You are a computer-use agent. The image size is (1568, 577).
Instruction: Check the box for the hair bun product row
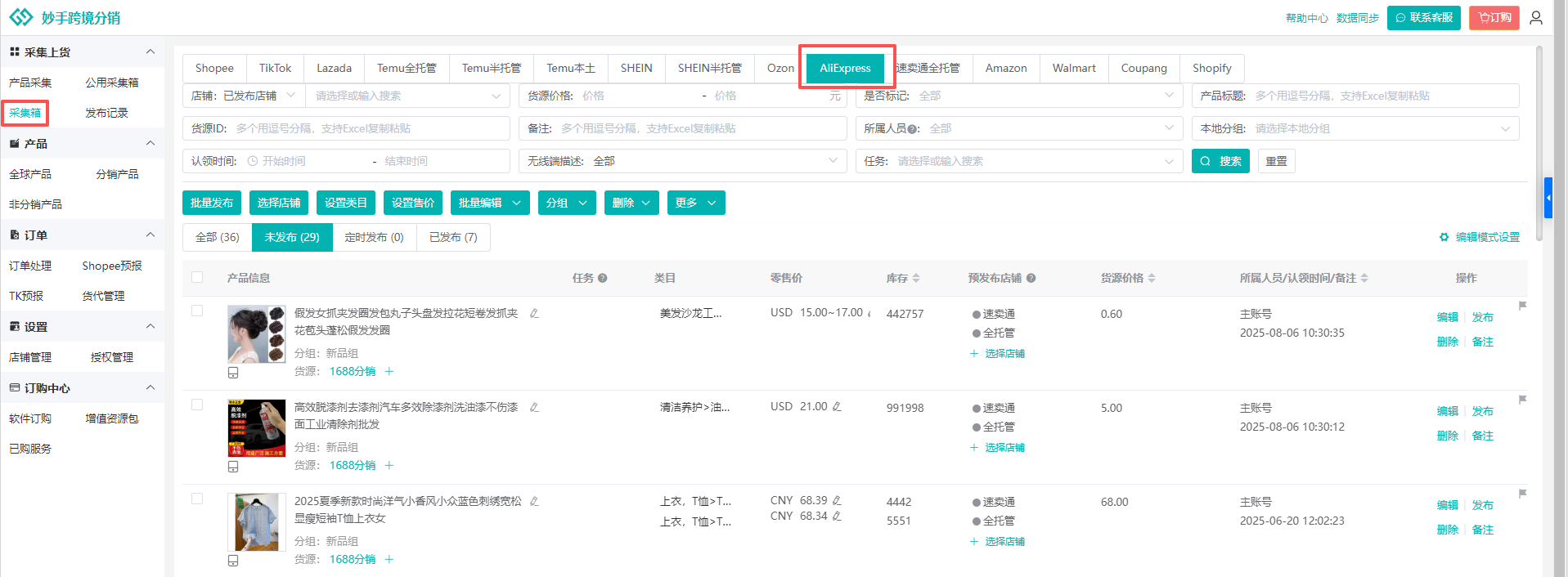tap(197, 311)
